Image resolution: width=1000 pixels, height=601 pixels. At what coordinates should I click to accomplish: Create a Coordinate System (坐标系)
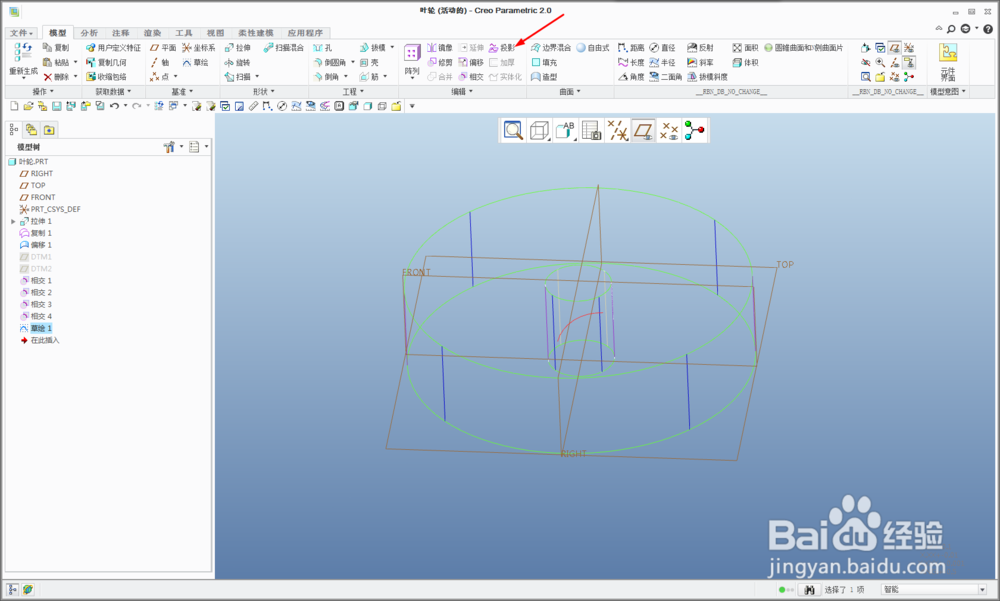pos(199,48)
